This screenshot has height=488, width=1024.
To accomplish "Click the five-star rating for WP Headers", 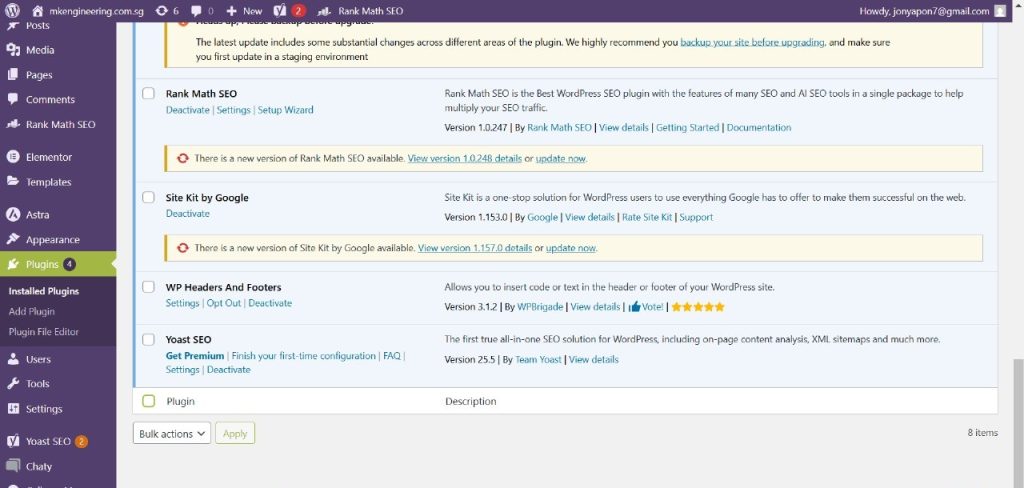I will click(x=698, y=307).
